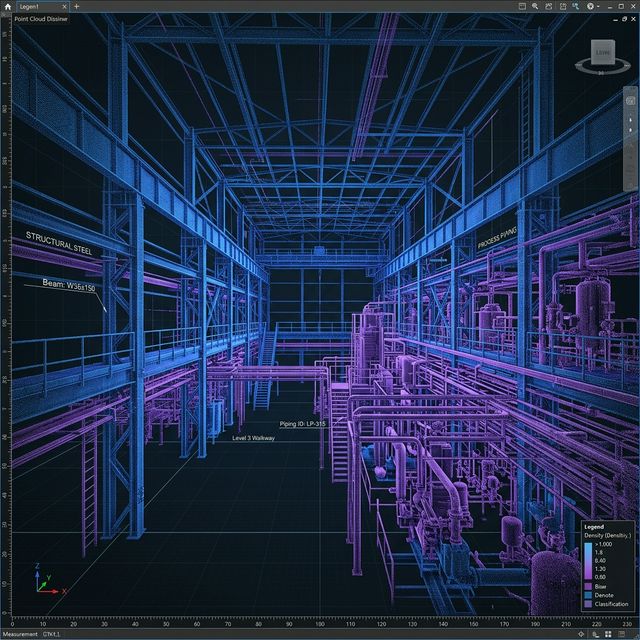Select the PROCESS PIPING annotation label

click(x=497, y=238)
